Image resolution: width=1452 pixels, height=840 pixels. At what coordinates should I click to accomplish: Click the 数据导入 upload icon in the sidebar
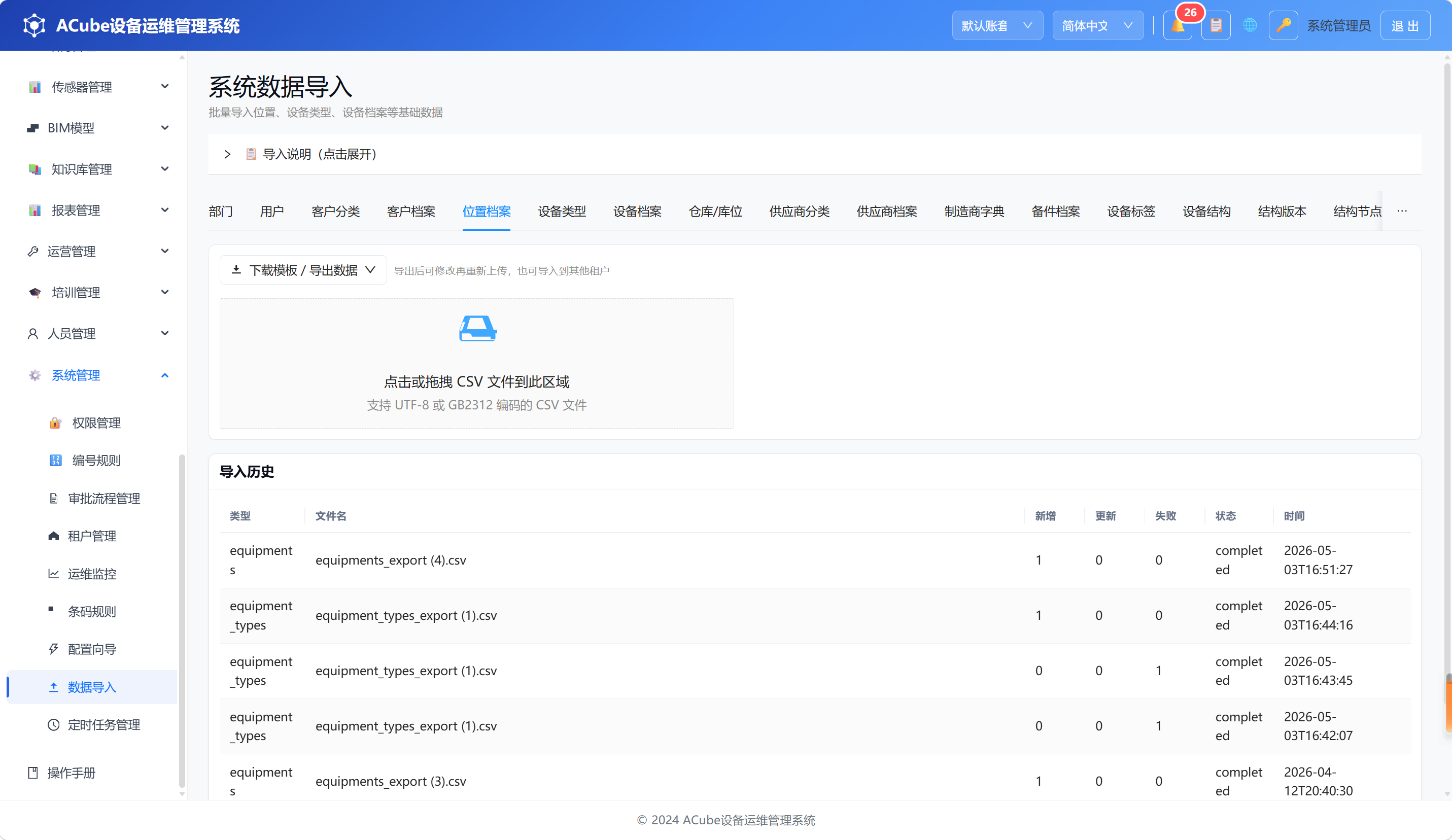coord(54,687)
